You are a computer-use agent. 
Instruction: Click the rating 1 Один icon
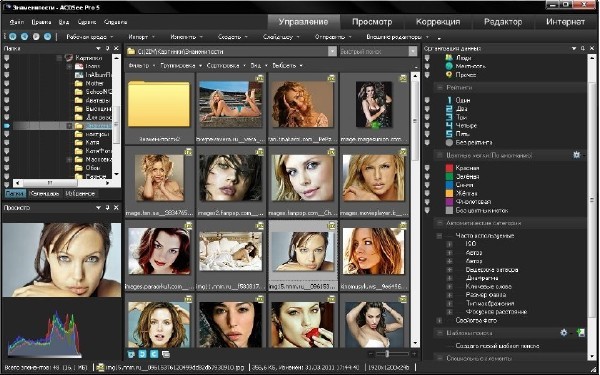tap(449, 100)
